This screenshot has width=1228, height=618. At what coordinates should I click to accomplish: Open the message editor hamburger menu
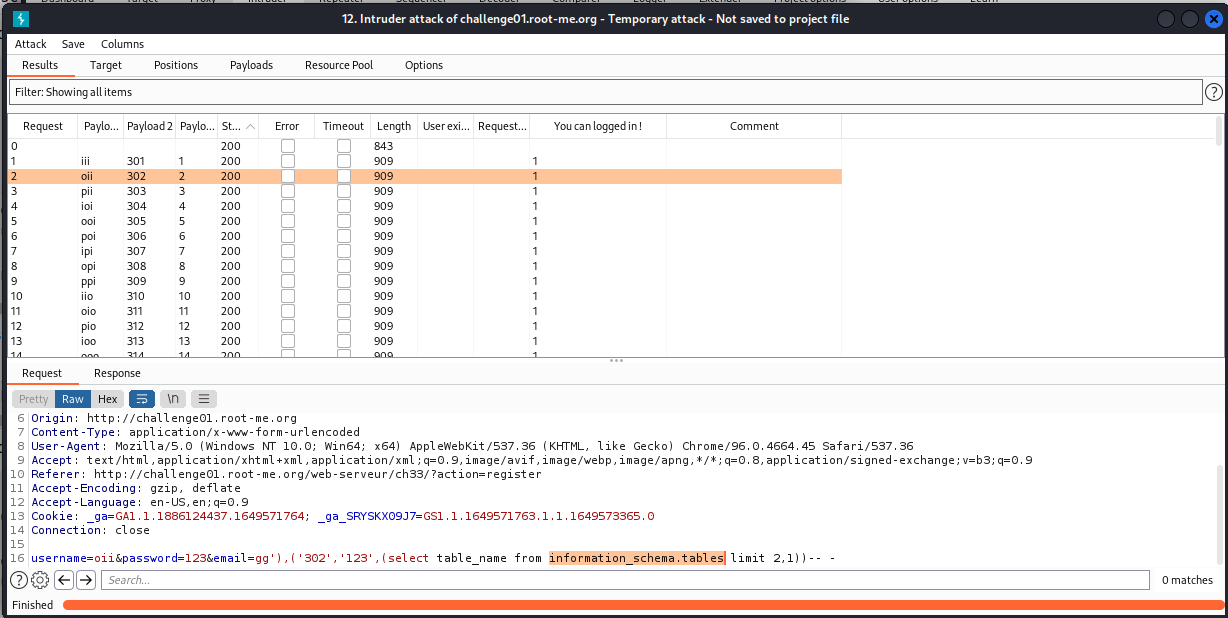pos(203,399)
